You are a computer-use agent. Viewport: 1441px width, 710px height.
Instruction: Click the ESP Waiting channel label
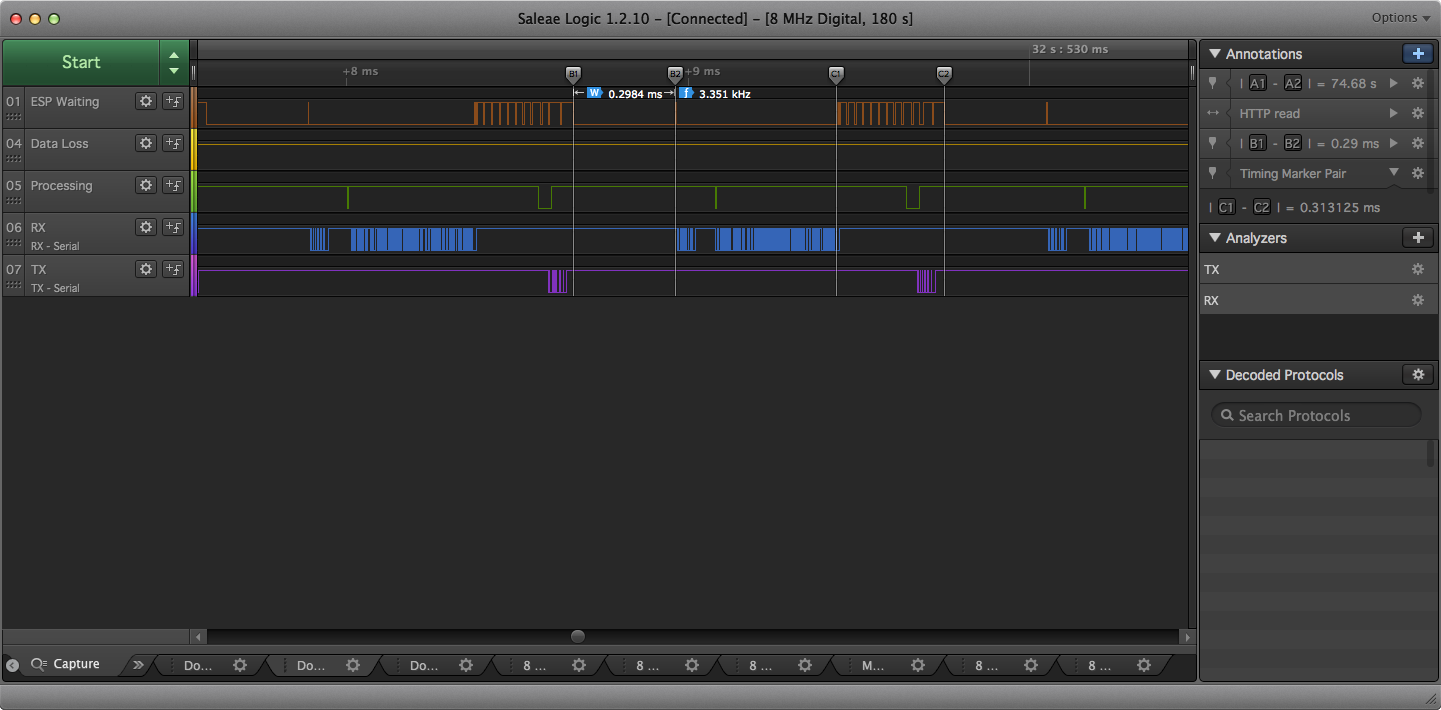click(65, 102)
